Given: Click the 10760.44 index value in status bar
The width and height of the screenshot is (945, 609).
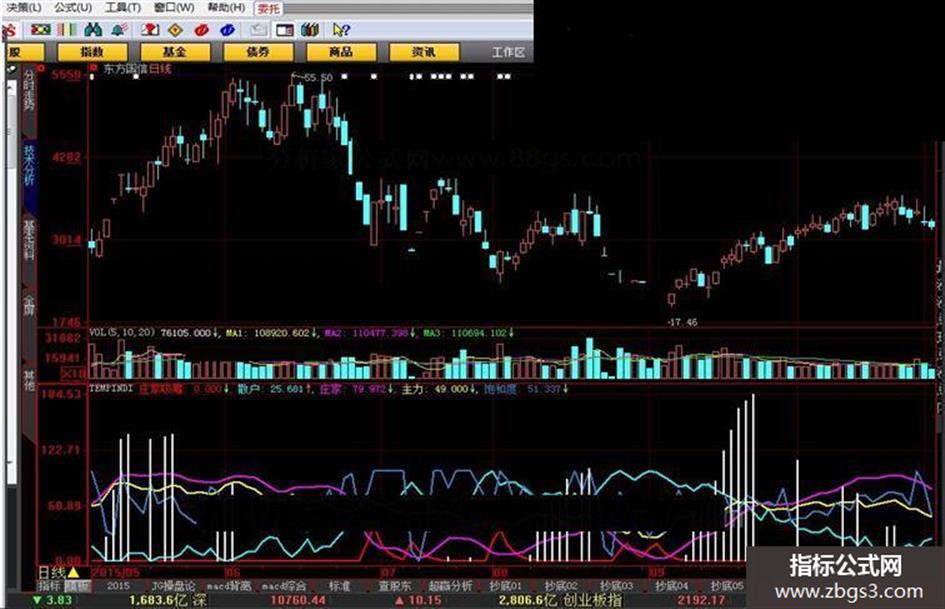Looking at the screenshot, I should 298,601.
